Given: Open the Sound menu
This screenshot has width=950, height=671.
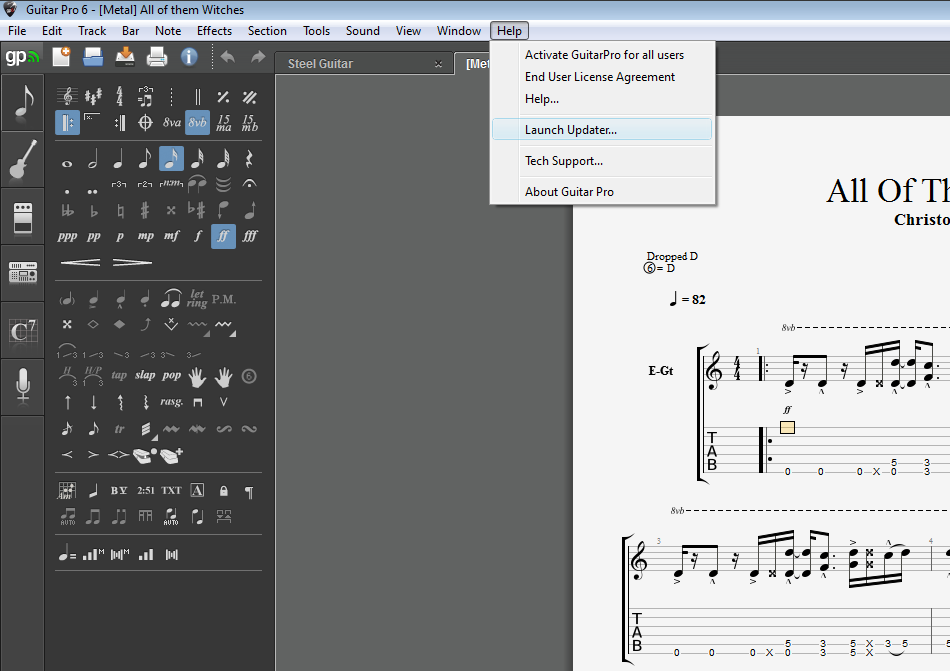Looking at the screenshot, I should pos(363,30).
